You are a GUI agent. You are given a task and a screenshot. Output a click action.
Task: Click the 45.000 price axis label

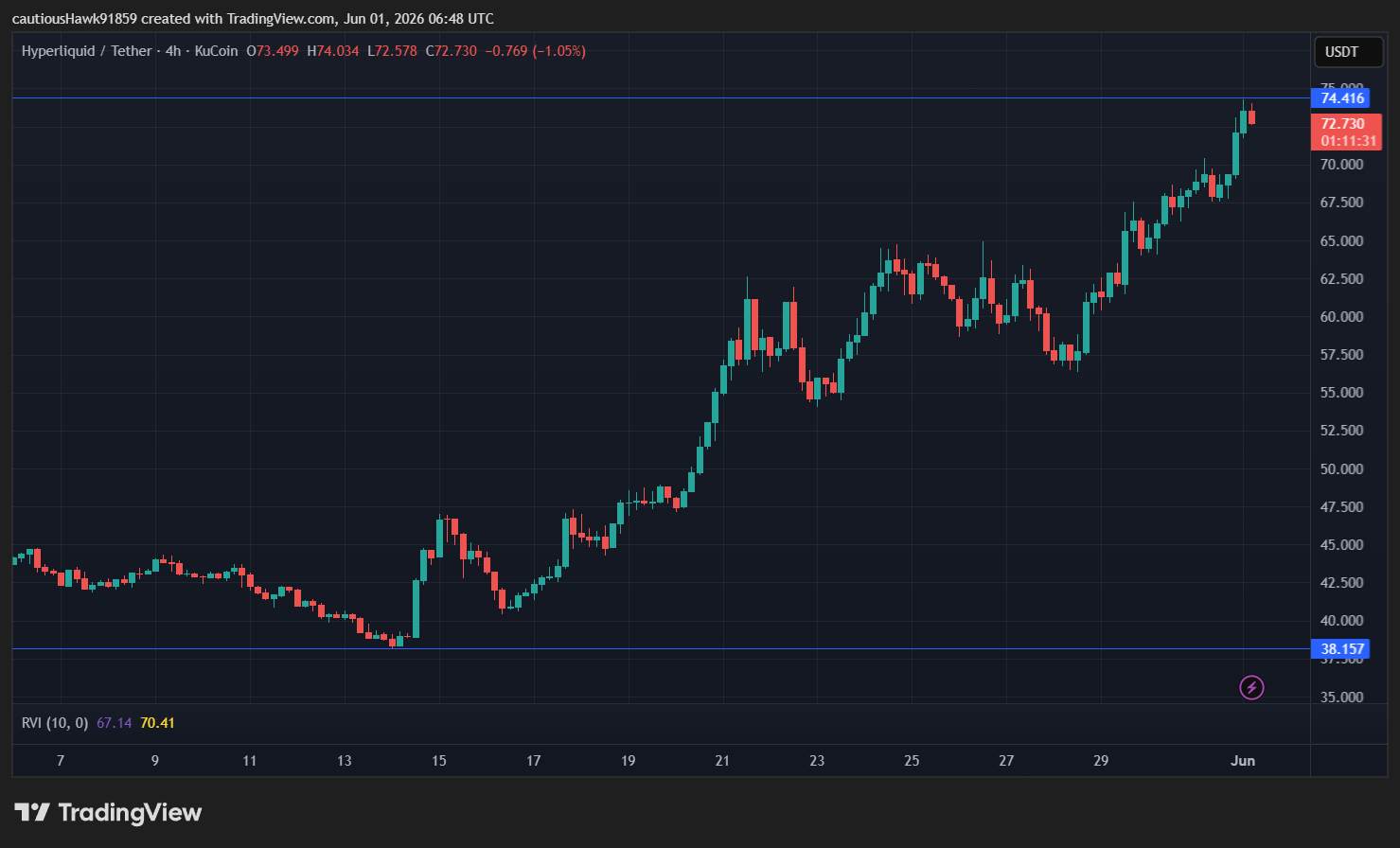coord(1342,545)
